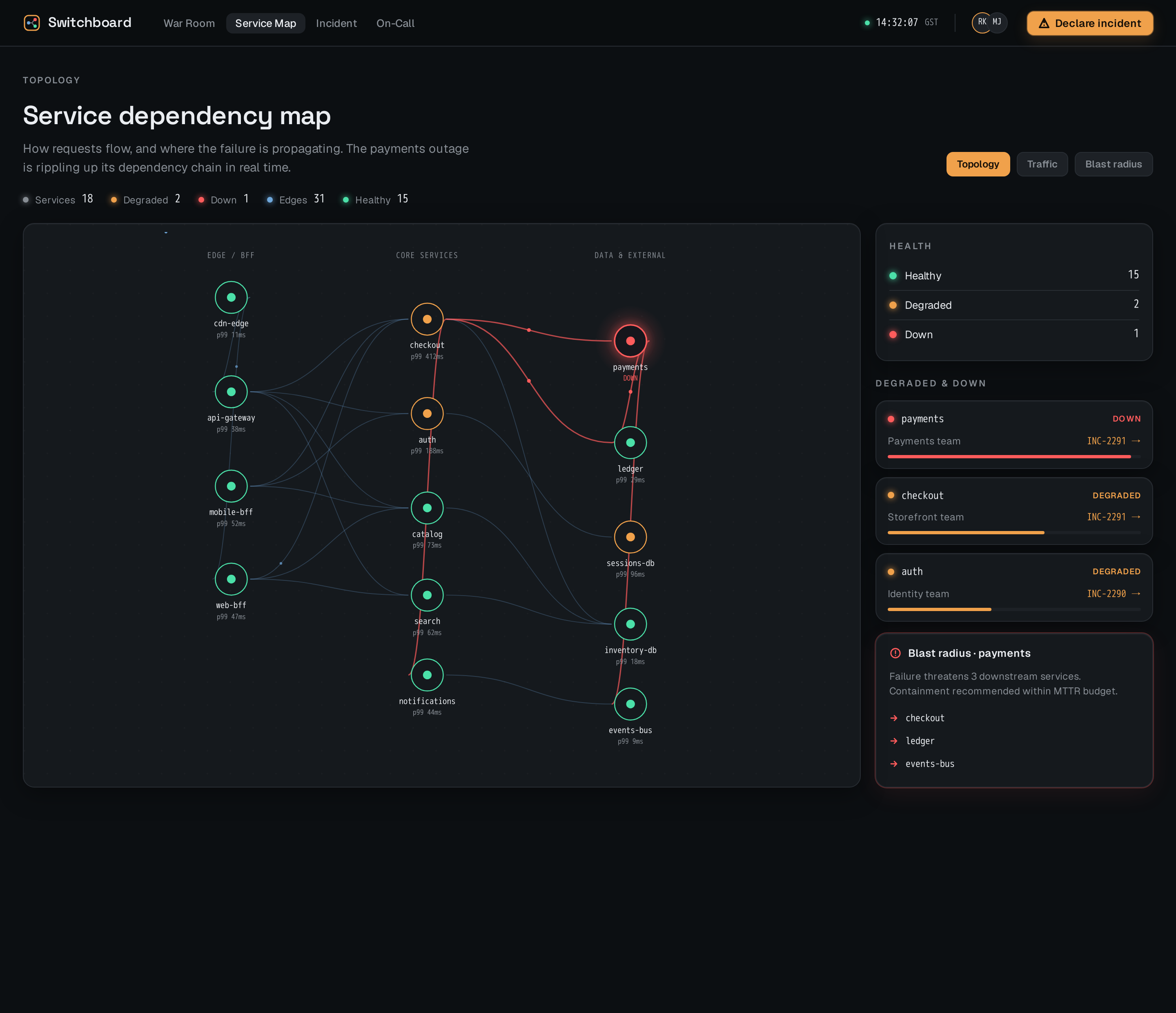The width and height of the screenshot is (1176, 1013).
Task: Open the War Room tab
Action: pyautogui.click(x=189, y=23)
